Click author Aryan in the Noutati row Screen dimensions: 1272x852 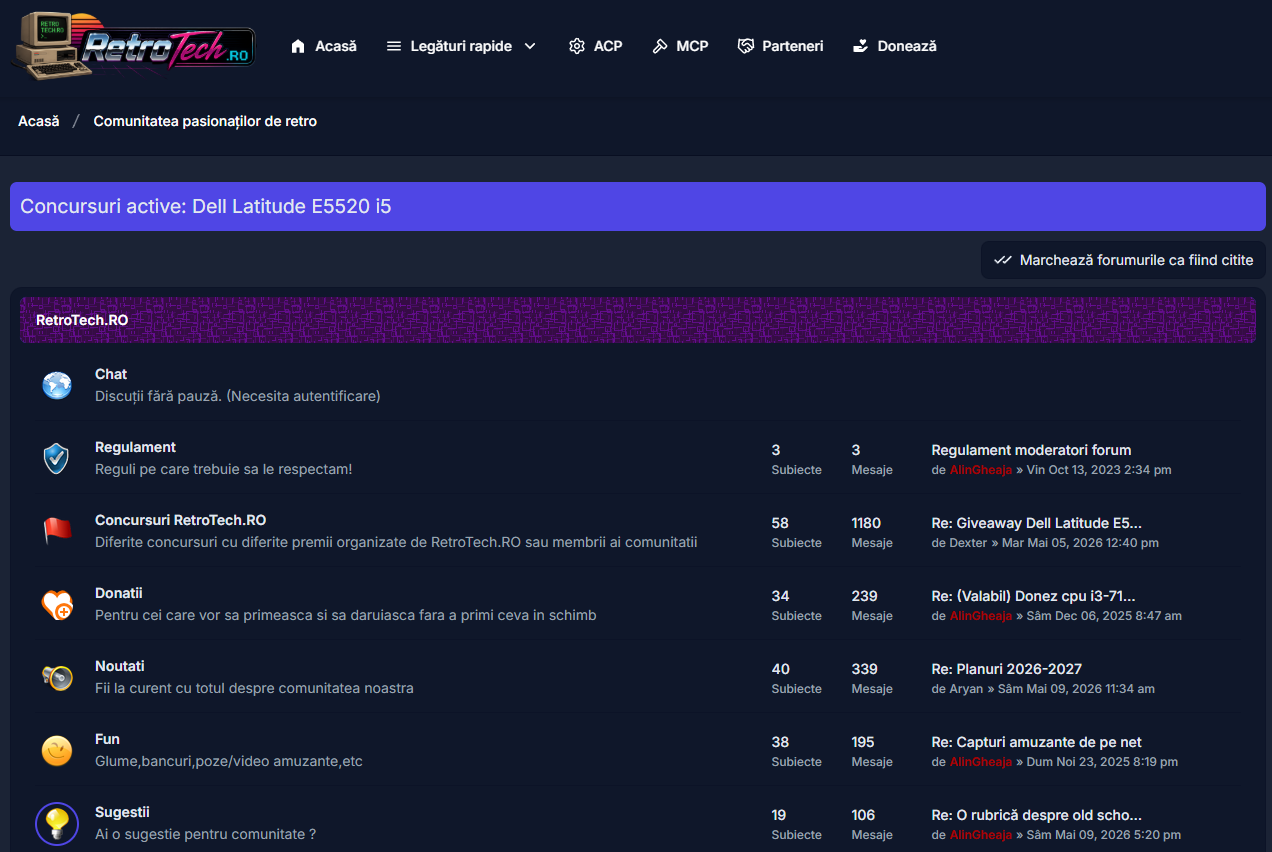click(x=966, y=689)
